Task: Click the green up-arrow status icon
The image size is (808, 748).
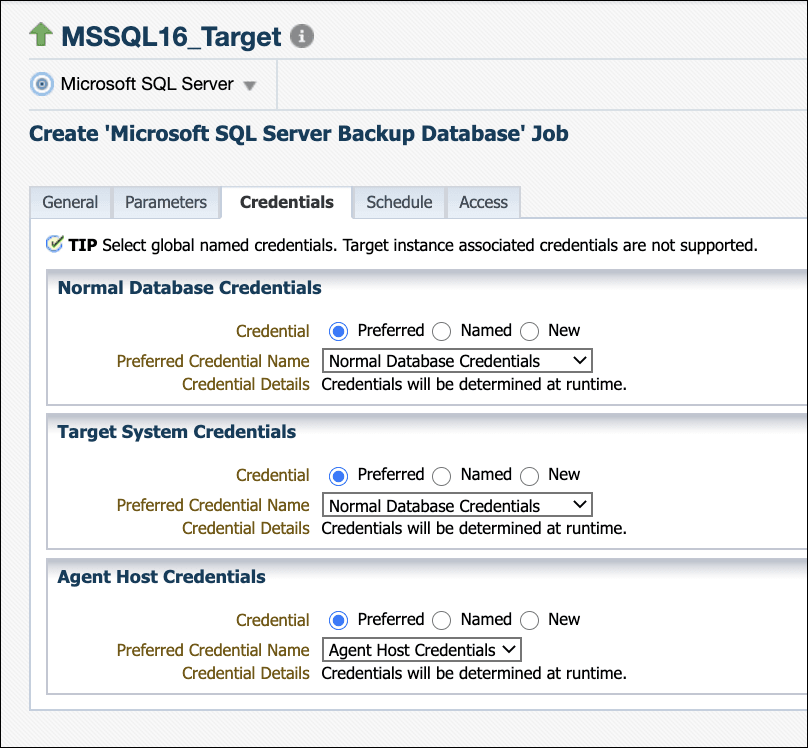Action: pyautogui.click(x=41, y=35)
